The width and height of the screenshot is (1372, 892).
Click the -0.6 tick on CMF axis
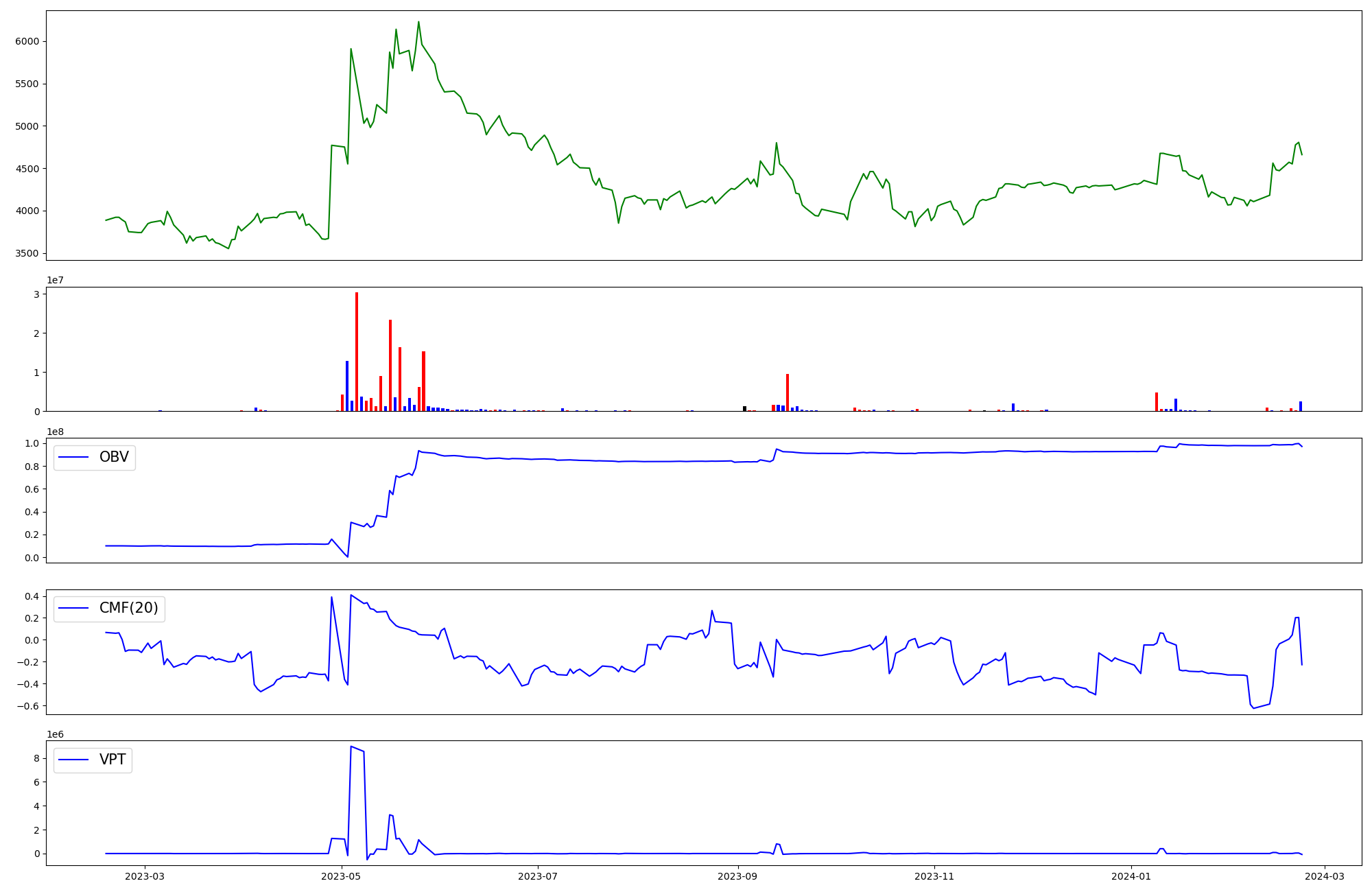click(x=26, y=706)
